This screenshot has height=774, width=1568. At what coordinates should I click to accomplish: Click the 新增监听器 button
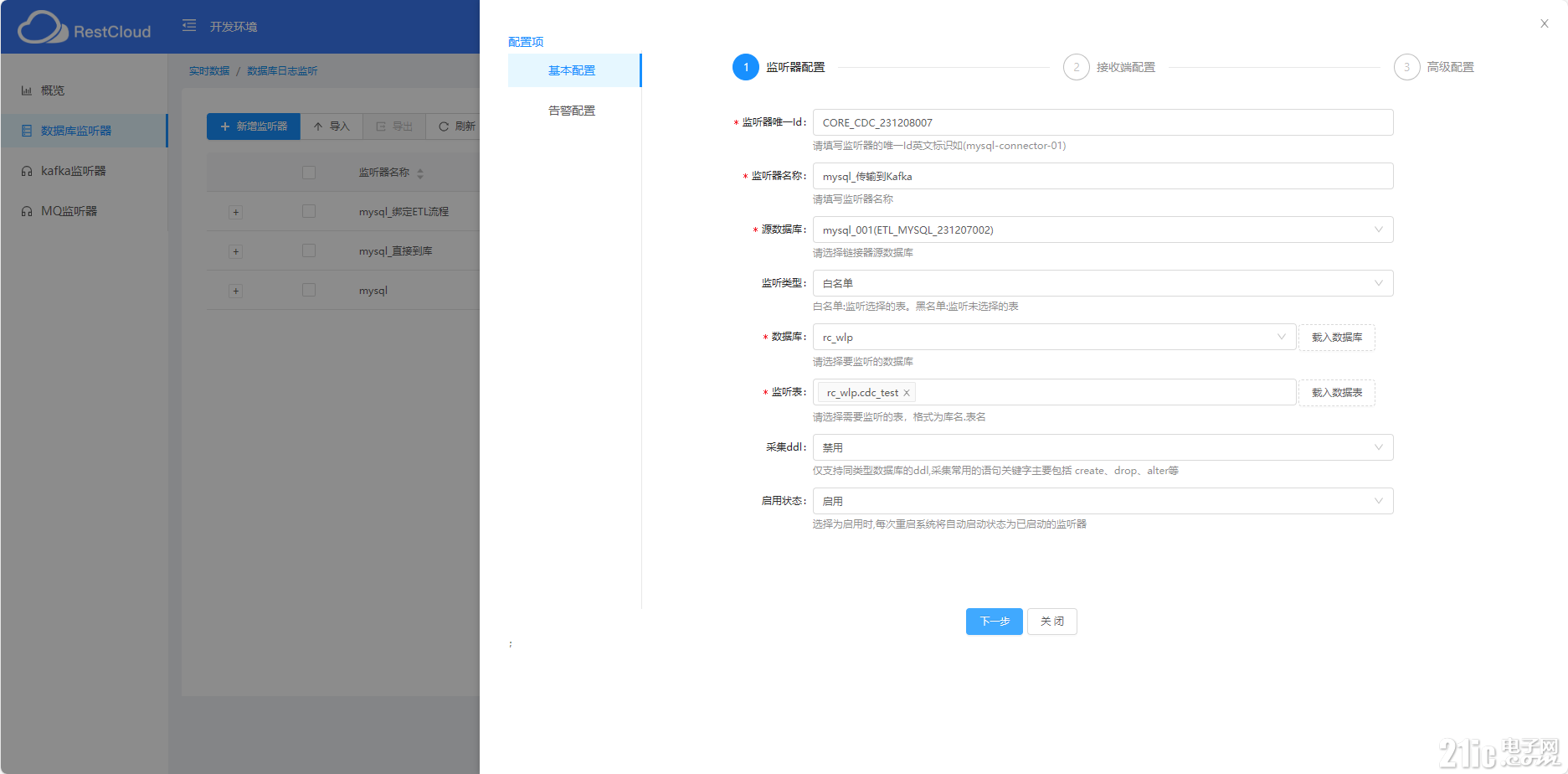(x=254, y=126)
